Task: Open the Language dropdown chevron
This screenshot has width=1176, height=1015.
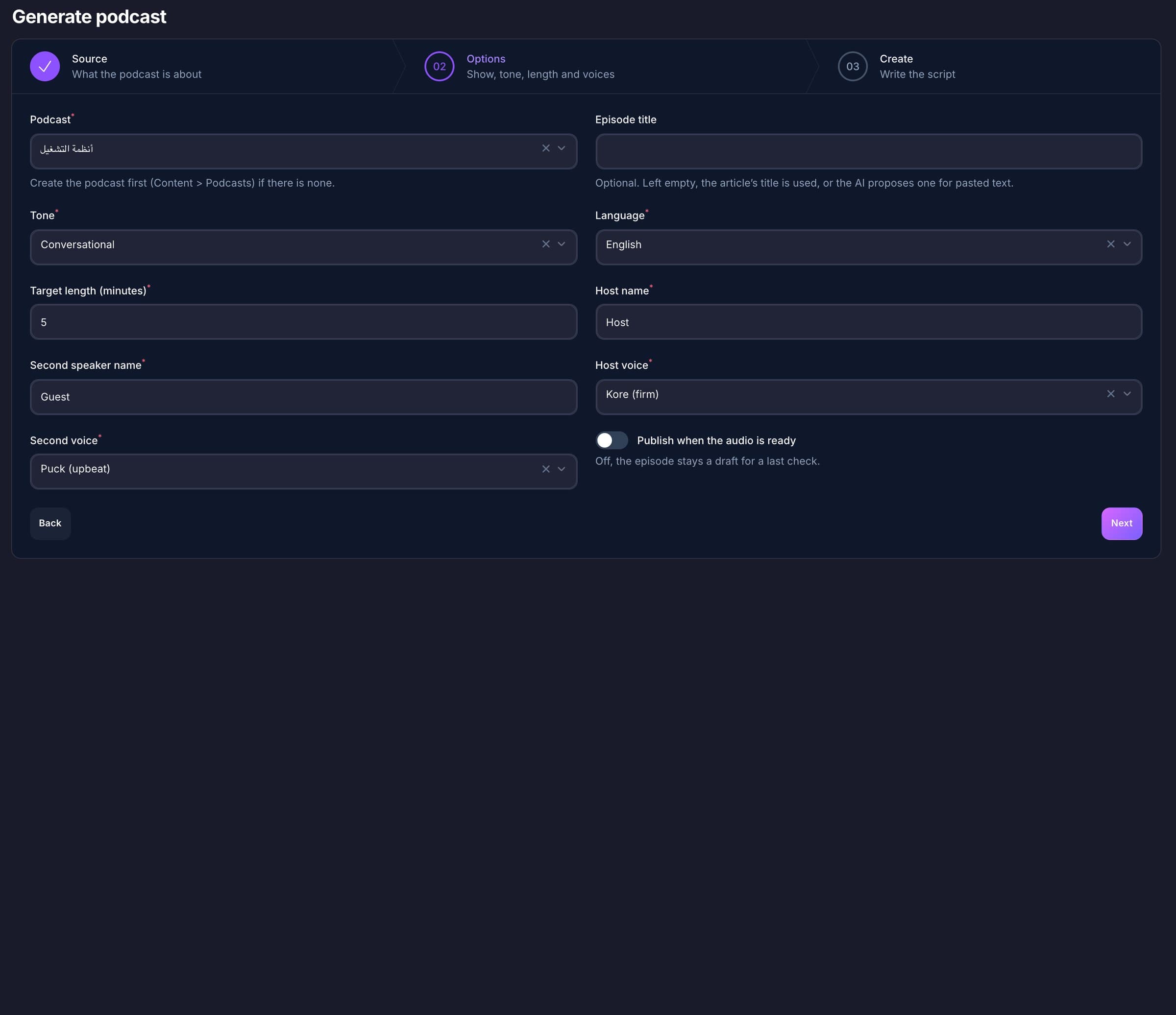Action: 1127,244
